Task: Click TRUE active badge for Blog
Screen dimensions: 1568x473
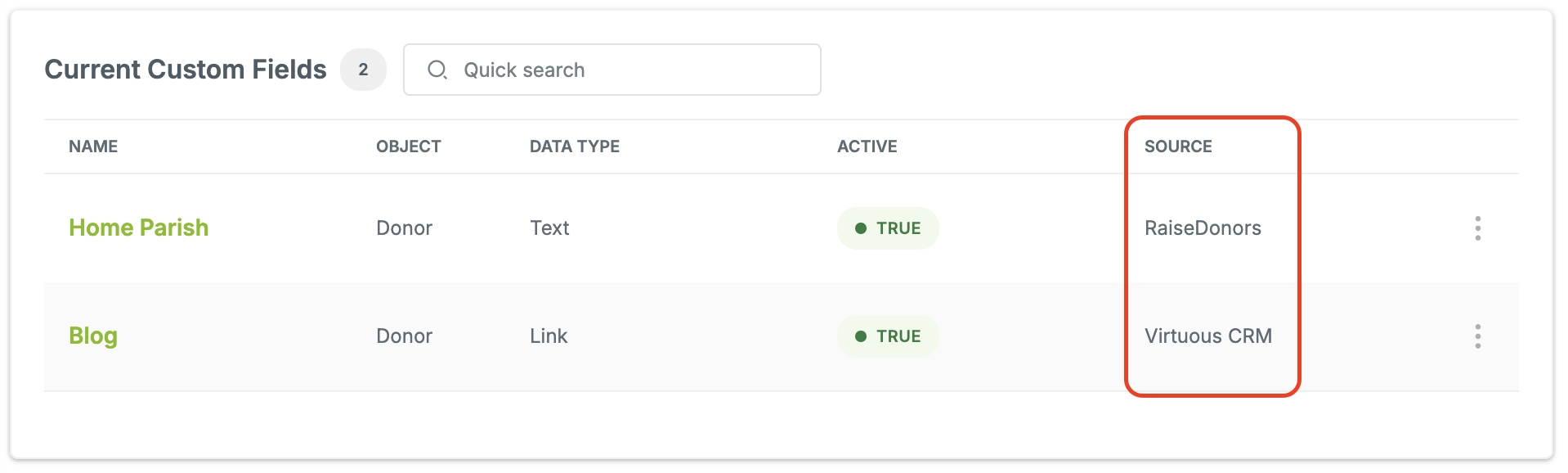Action: coord(888,336)
